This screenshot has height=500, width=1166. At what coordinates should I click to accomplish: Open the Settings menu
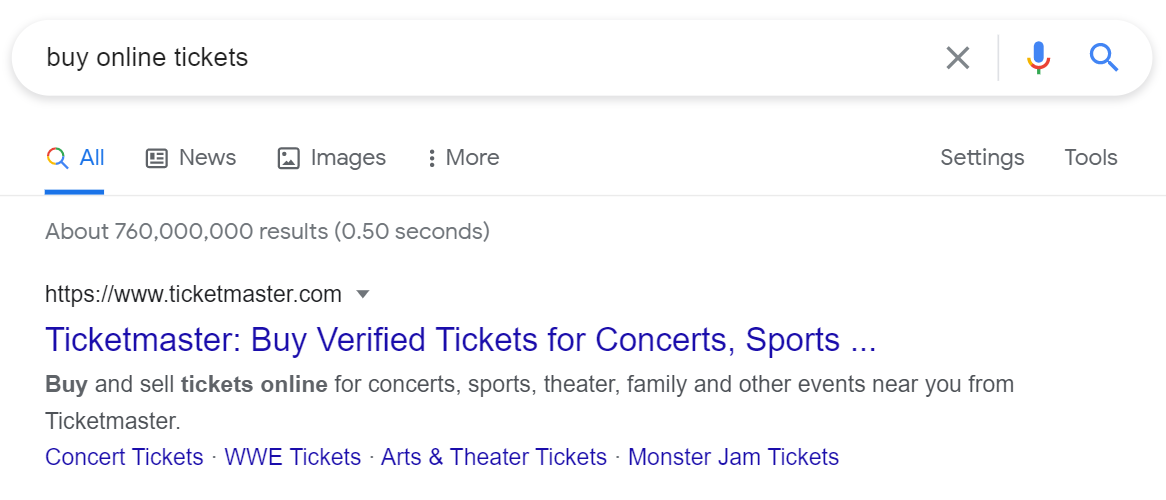[982, 158]
